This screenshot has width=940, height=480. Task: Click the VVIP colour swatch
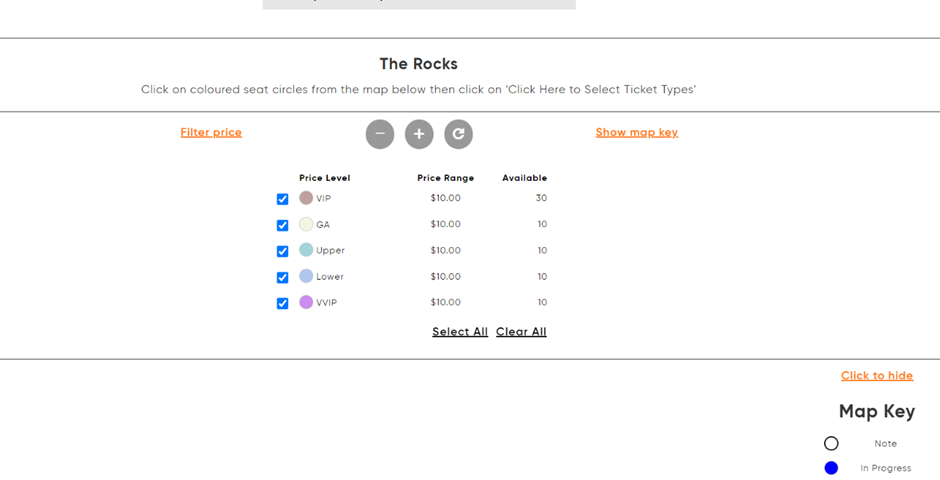306,302
